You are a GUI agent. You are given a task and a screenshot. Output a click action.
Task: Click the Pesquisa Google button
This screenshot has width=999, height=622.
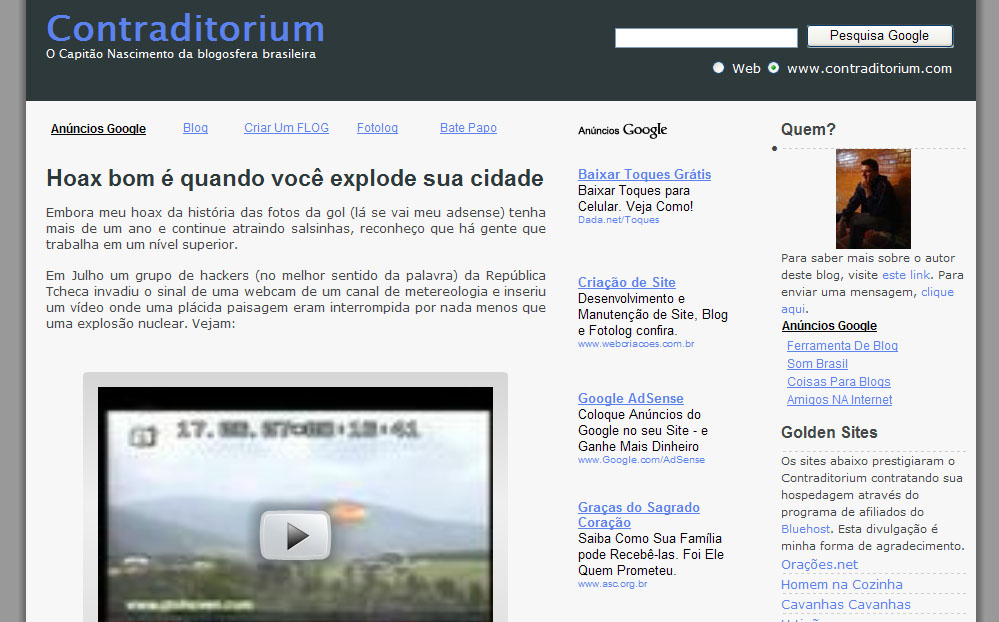click(879, 36)
